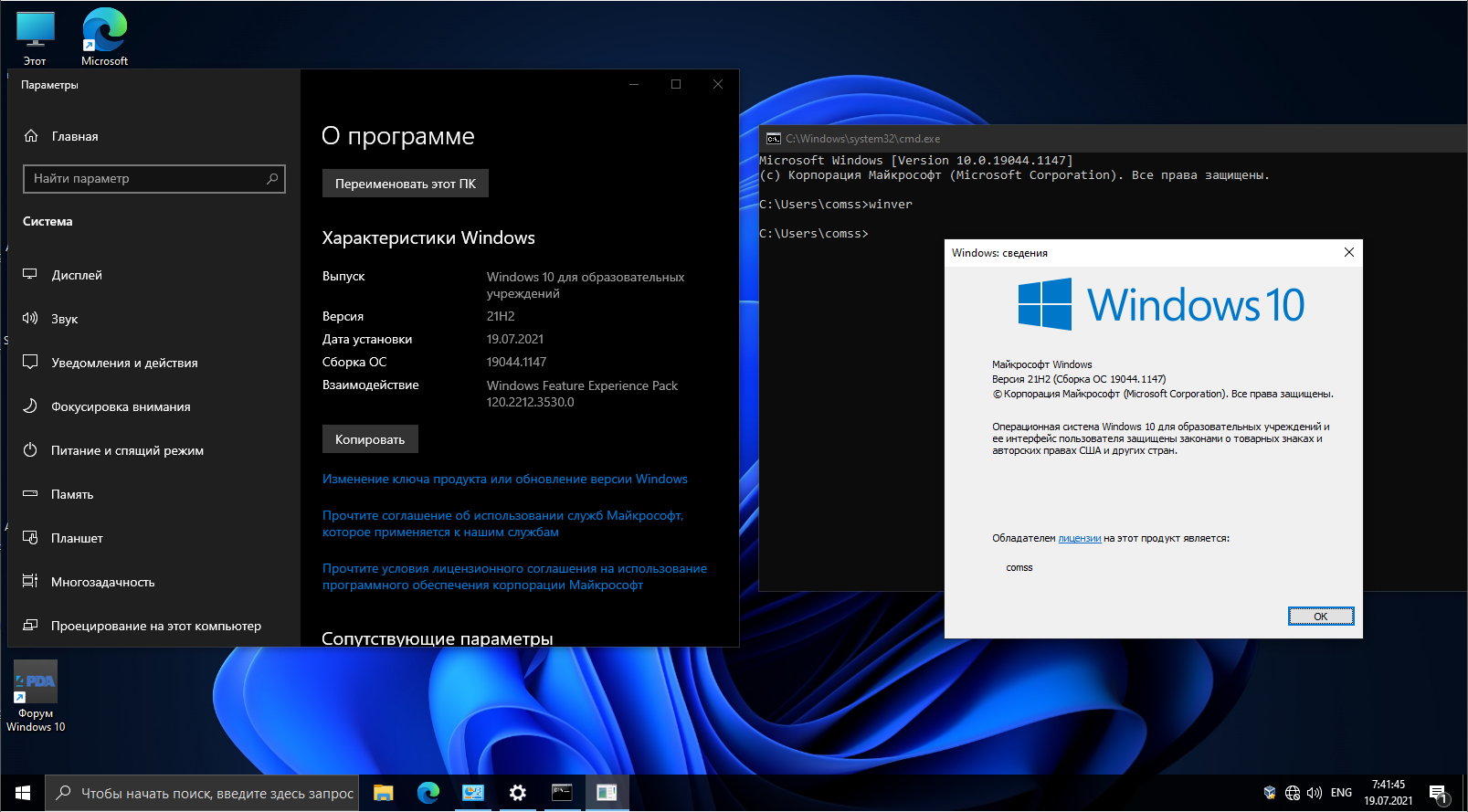This screenshot has height=812, width=1468.
Task: Click the taskbar icon left of Settings gear
Action: pyautogui.click(x=473, y=793)
